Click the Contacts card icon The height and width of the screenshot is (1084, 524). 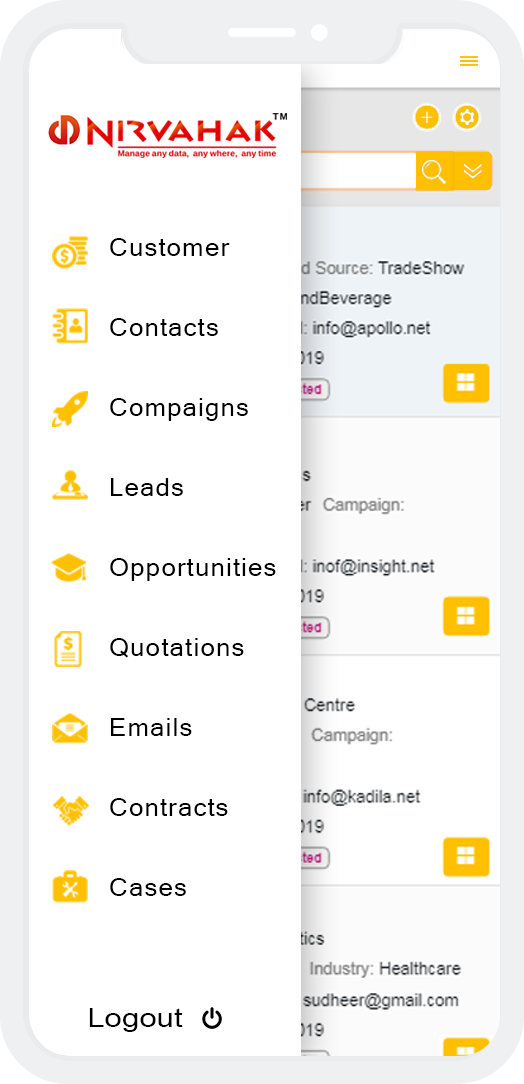click(70, 327)
